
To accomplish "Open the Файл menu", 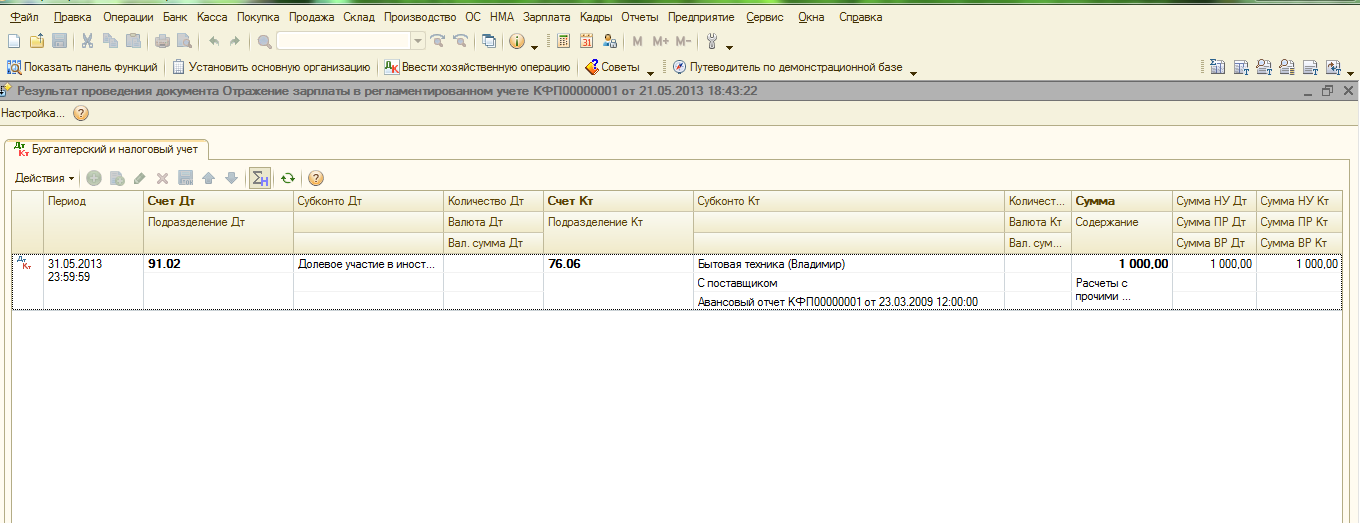I will [25, 17].
